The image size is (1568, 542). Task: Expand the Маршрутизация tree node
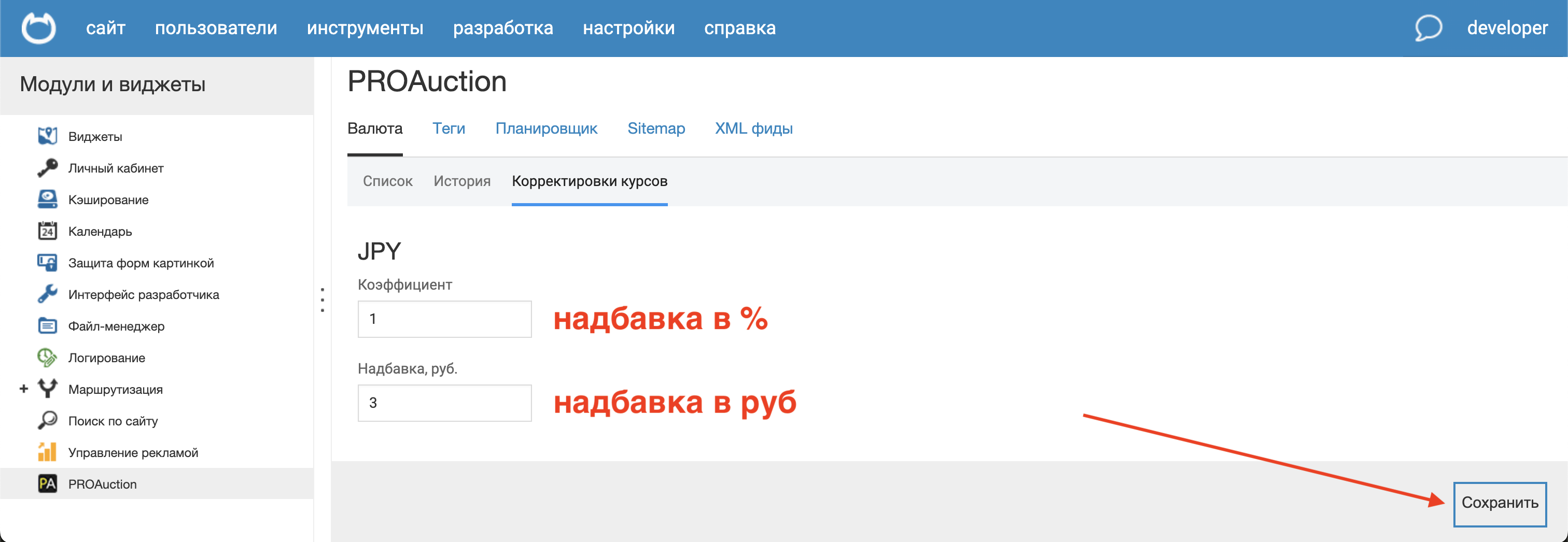[24, 389]
